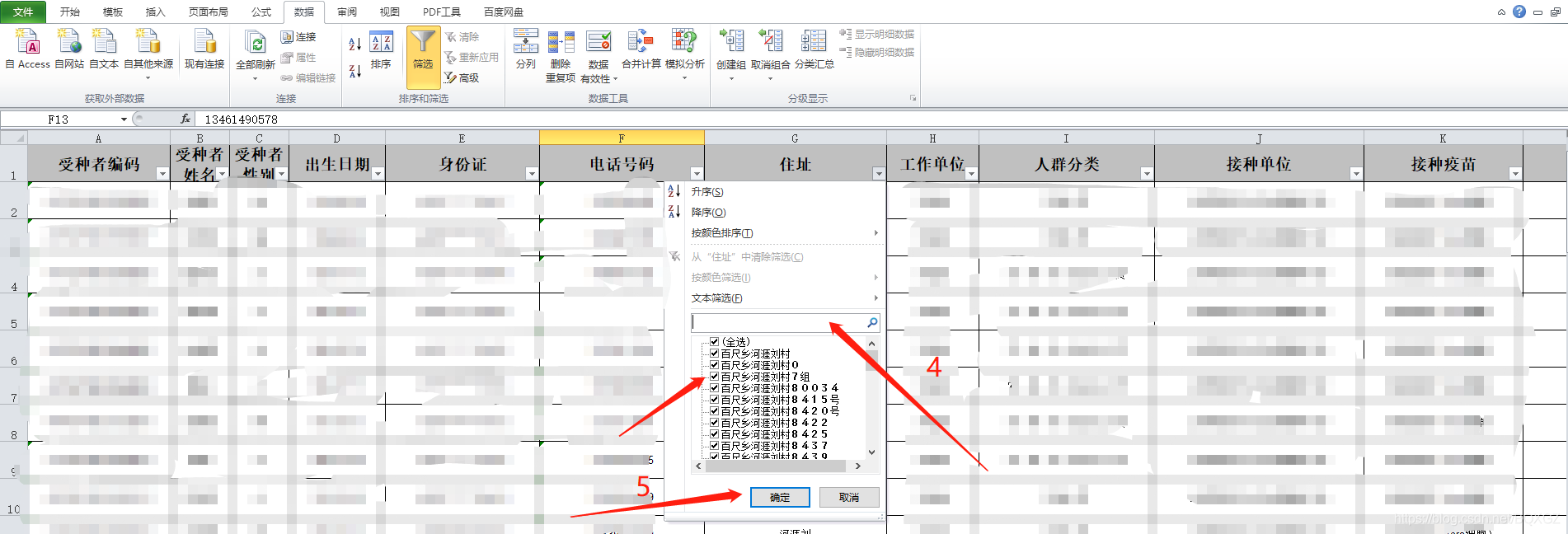Sort descending with Z-A ribbon icon

pos(355,71)
